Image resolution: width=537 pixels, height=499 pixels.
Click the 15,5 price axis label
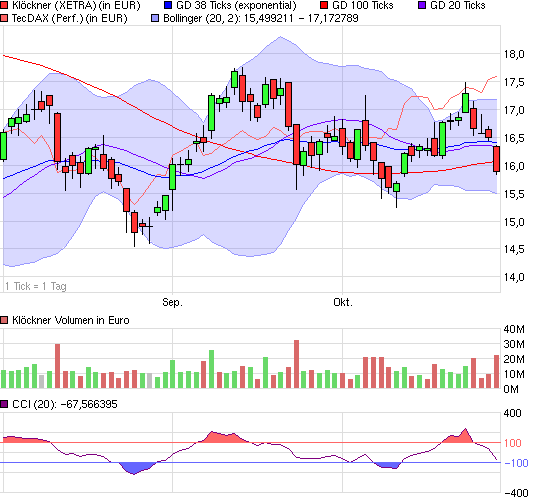coord(514,194)
